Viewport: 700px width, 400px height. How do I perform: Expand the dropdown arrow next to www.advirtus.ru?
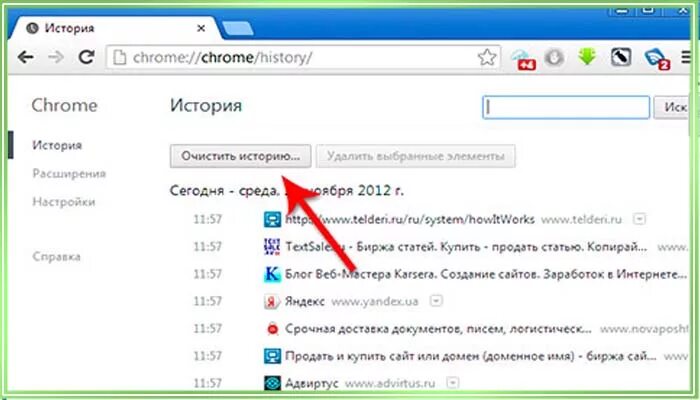click(x=453, y=383)
